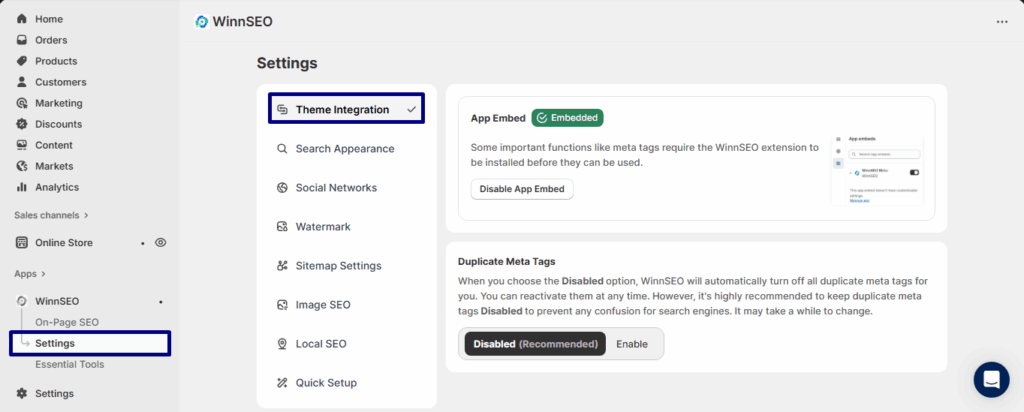The width and height of the screenshot is (1024, 412).
Task: Click the Settings gear icon at sidebar bottom
Action: [x=22, y=393]
